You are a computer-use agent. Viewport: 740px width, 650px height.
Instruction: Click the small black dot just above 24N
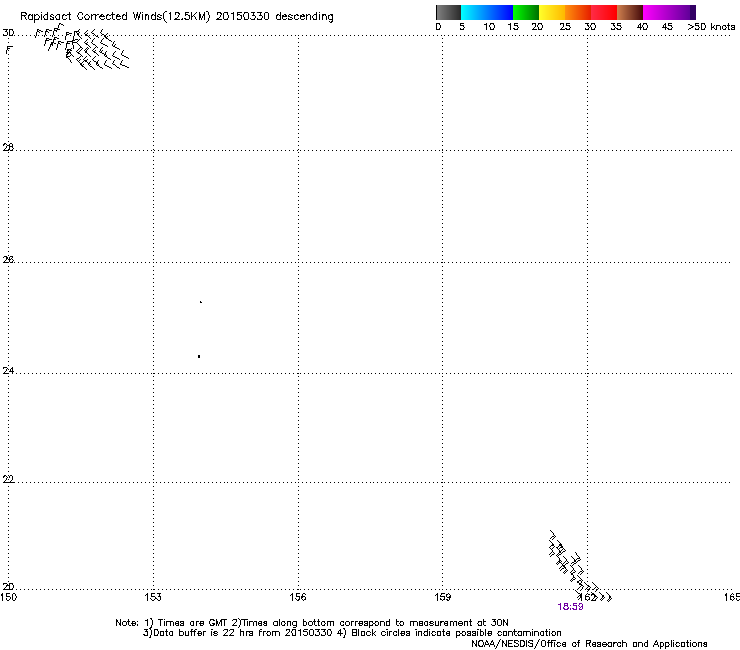(199, 356)
